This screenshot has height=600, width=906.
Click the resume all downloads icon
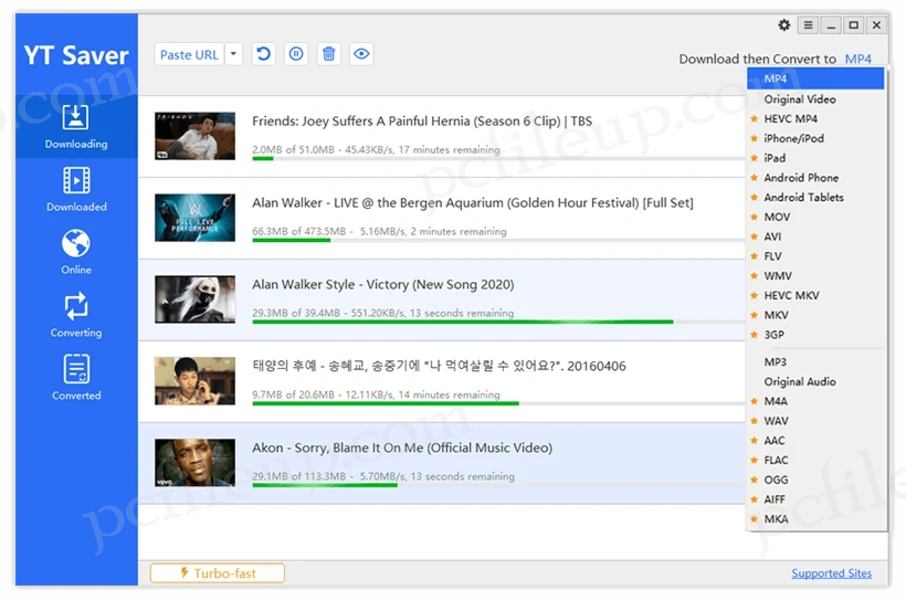263,55
